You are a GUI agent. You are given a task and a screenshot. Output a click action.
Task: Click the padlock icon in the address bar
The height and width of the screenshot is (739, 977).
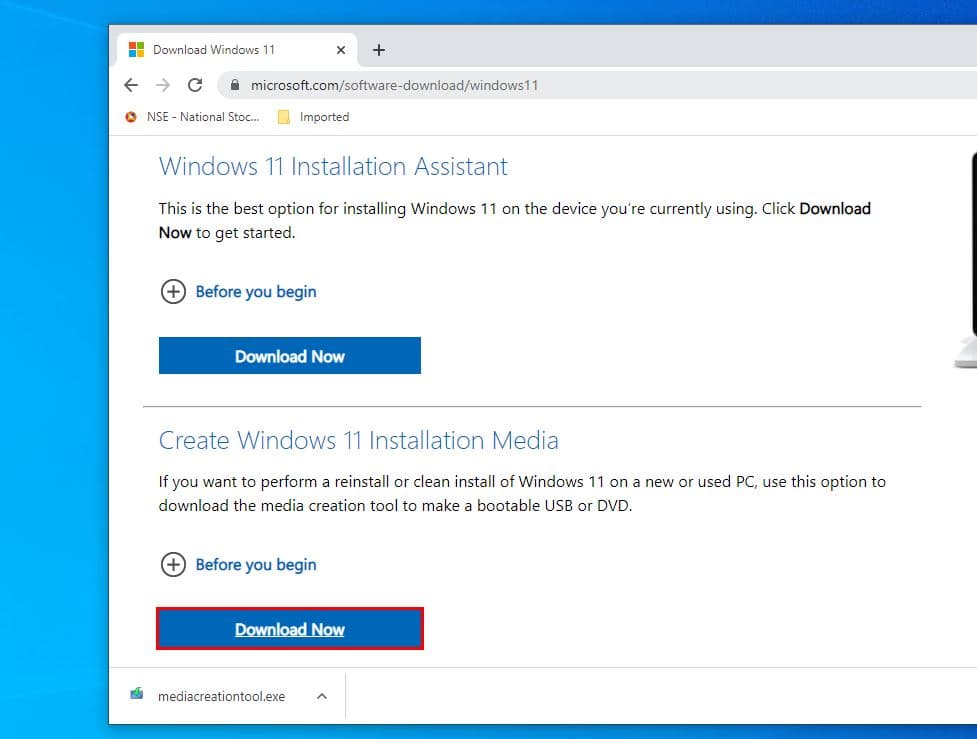(234, 85)
